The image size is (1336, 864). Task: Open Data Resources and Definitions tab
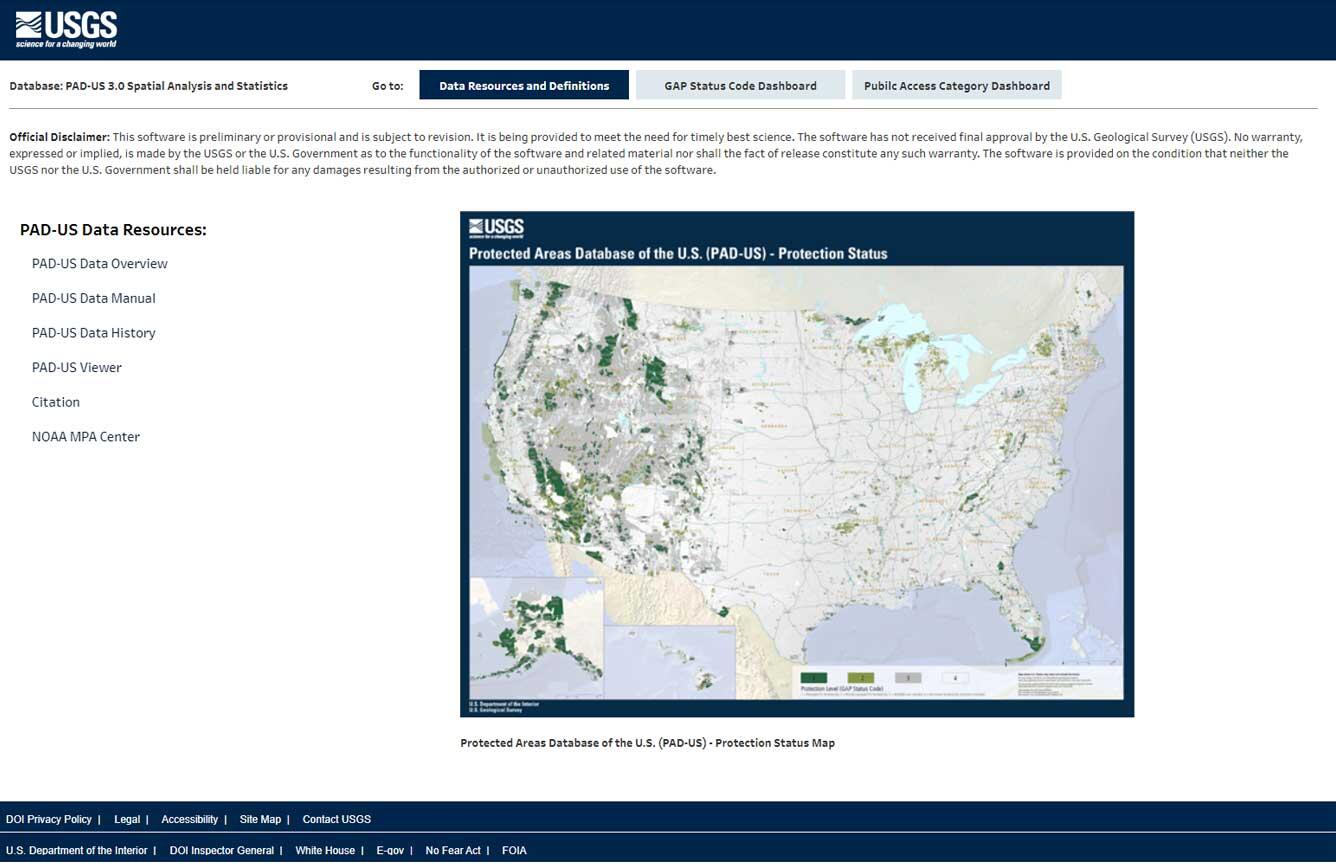[524, 85]
